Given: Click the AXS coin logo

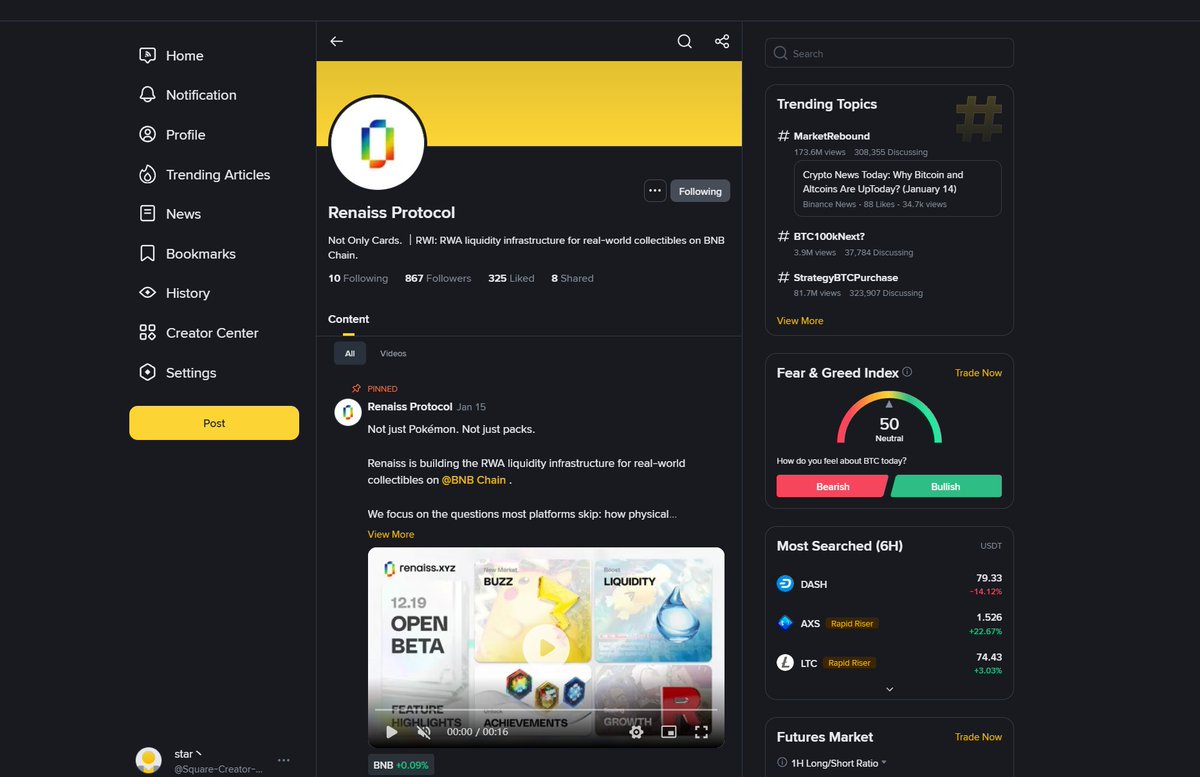Looking at the screenshot, I should [x=785, y=623].
